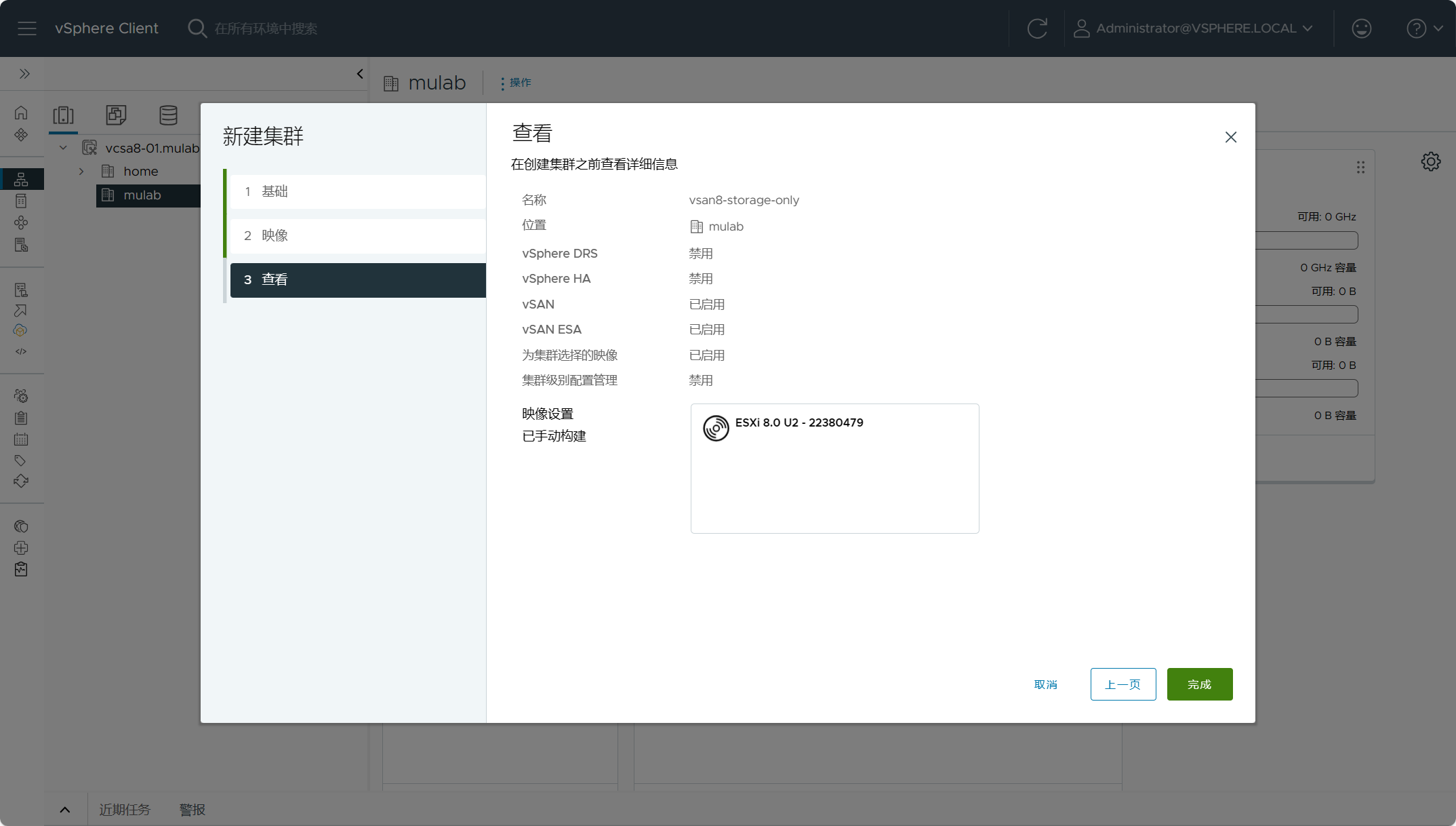Select home datacenter in tree
Screen dimensions: 1456x826
click(x=140, y=172)
